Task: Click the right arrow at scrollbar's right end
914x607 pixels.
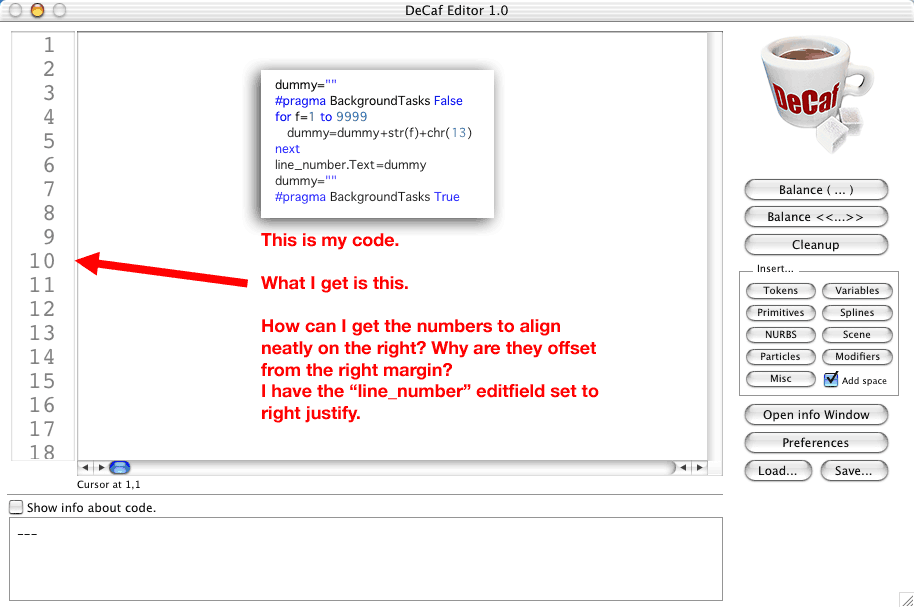Action: tap(700, 467)
